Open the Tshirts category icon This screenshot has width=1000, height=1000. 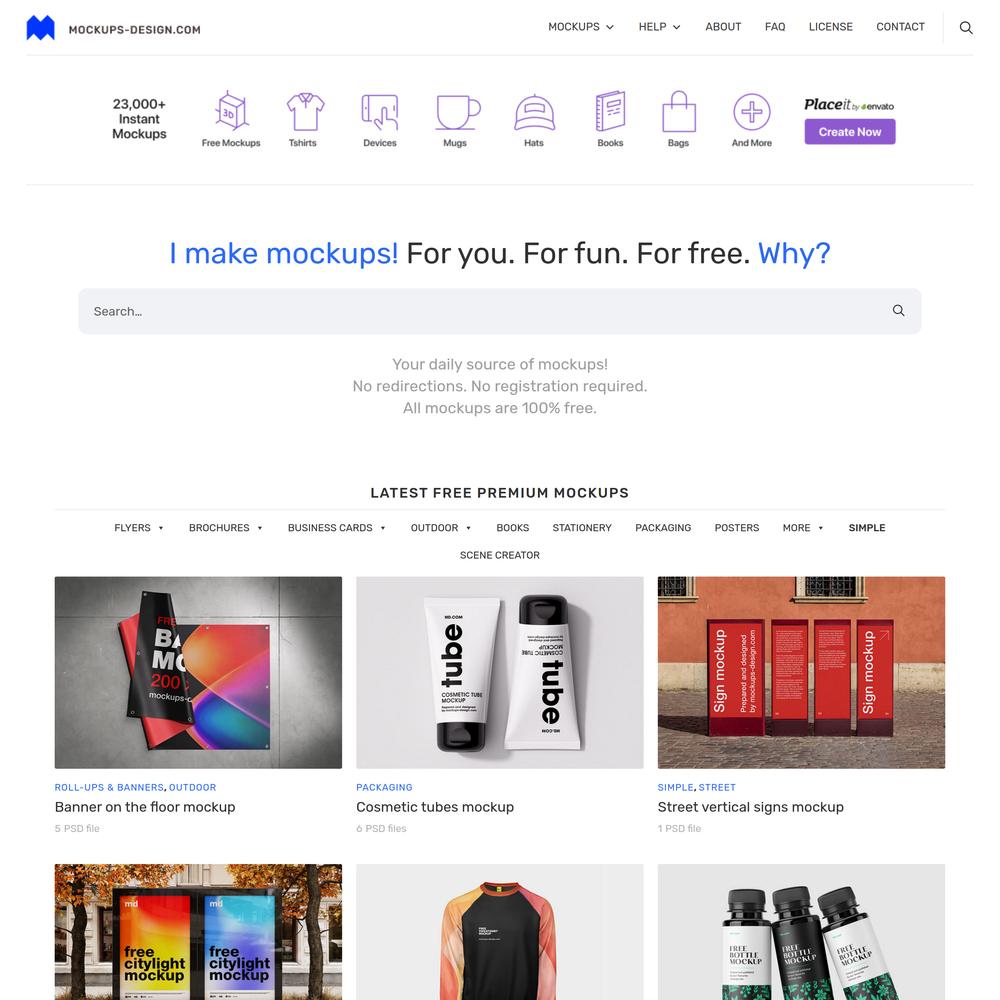point(305,111)
